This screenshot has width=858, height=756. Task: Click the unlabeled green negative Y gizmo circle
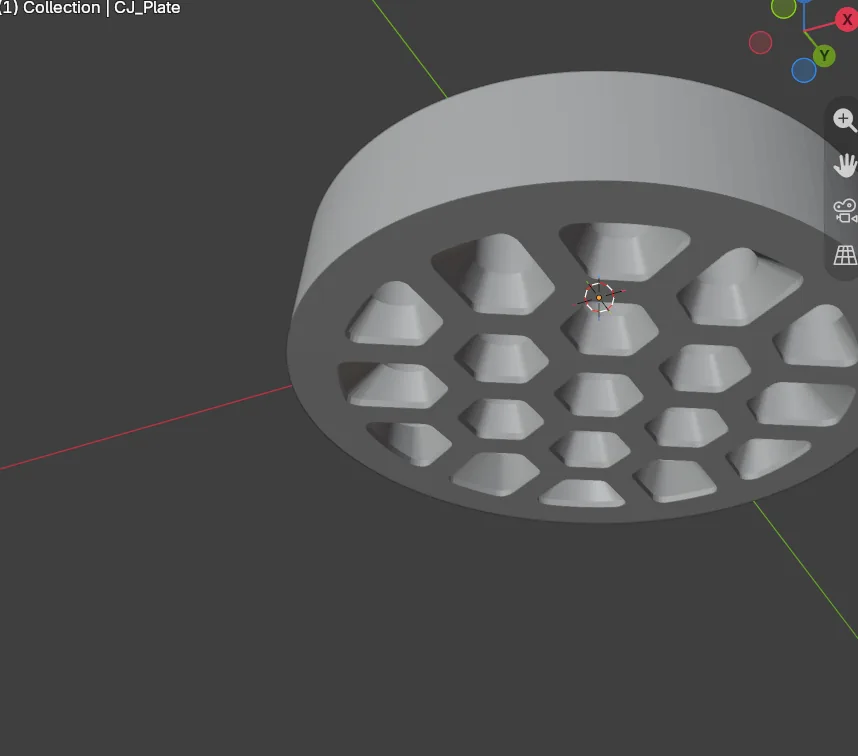pos(783,8)
